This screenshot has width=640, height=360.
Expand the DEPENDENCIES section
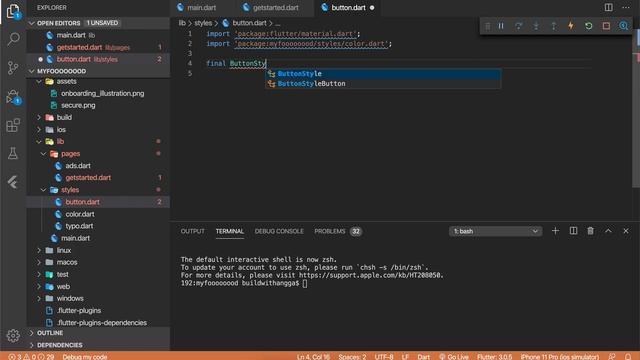(98, 345)
